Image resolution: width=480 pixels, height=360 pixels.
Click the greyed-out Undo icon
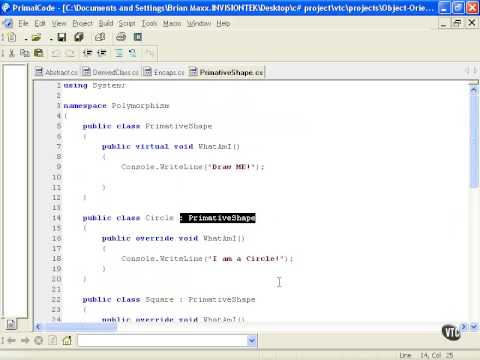(56, 53)
